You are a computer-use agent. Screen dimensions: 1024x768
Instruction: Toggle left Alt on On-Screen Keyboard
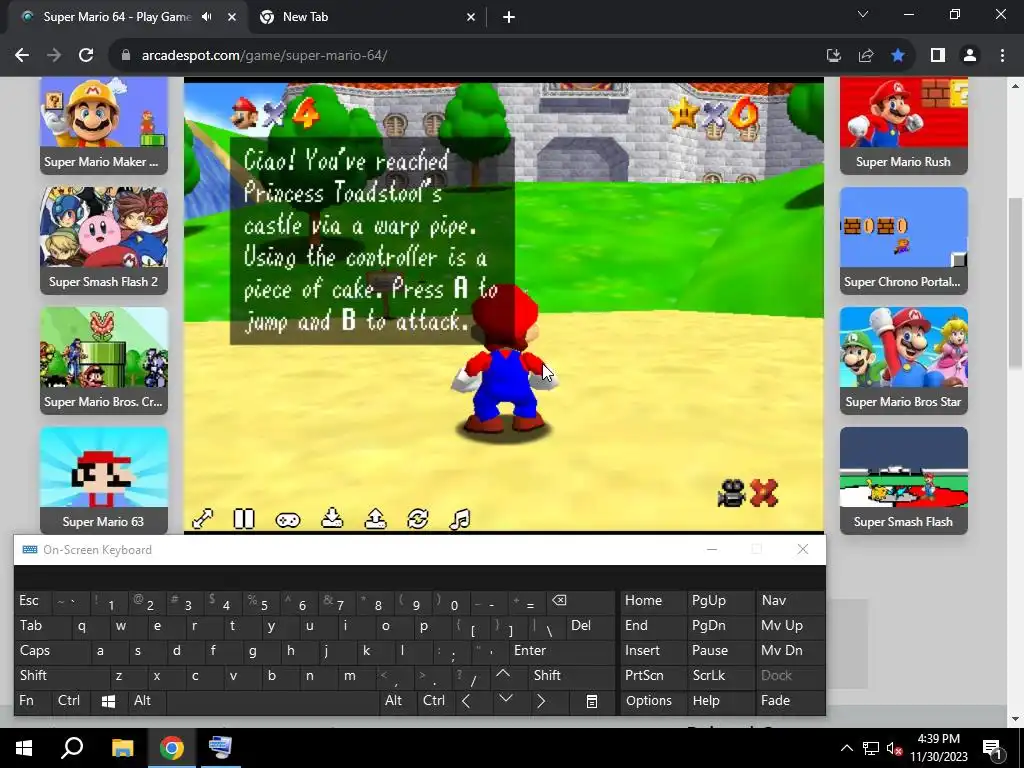[x=147, y=701]
